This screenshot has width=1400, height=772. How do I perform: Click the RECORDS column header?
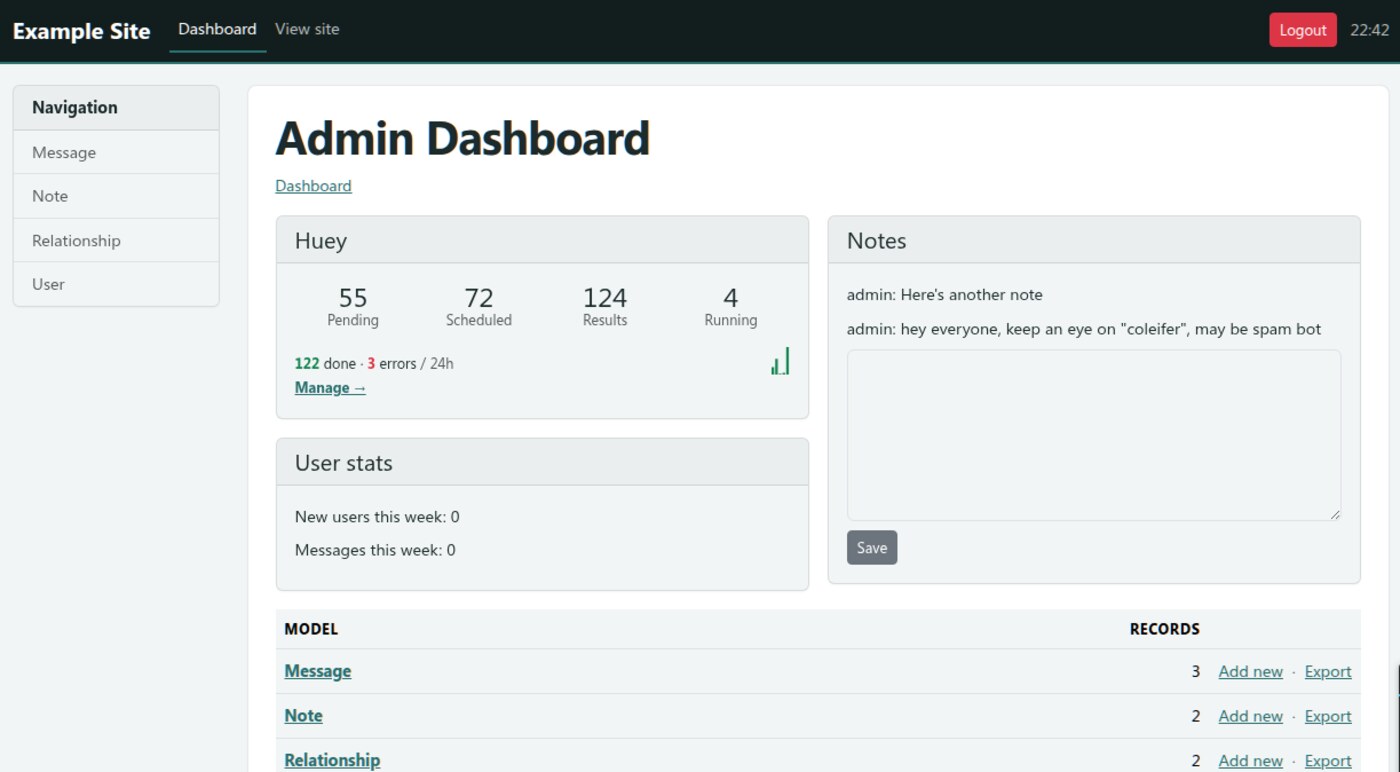tap(1165, 629)
